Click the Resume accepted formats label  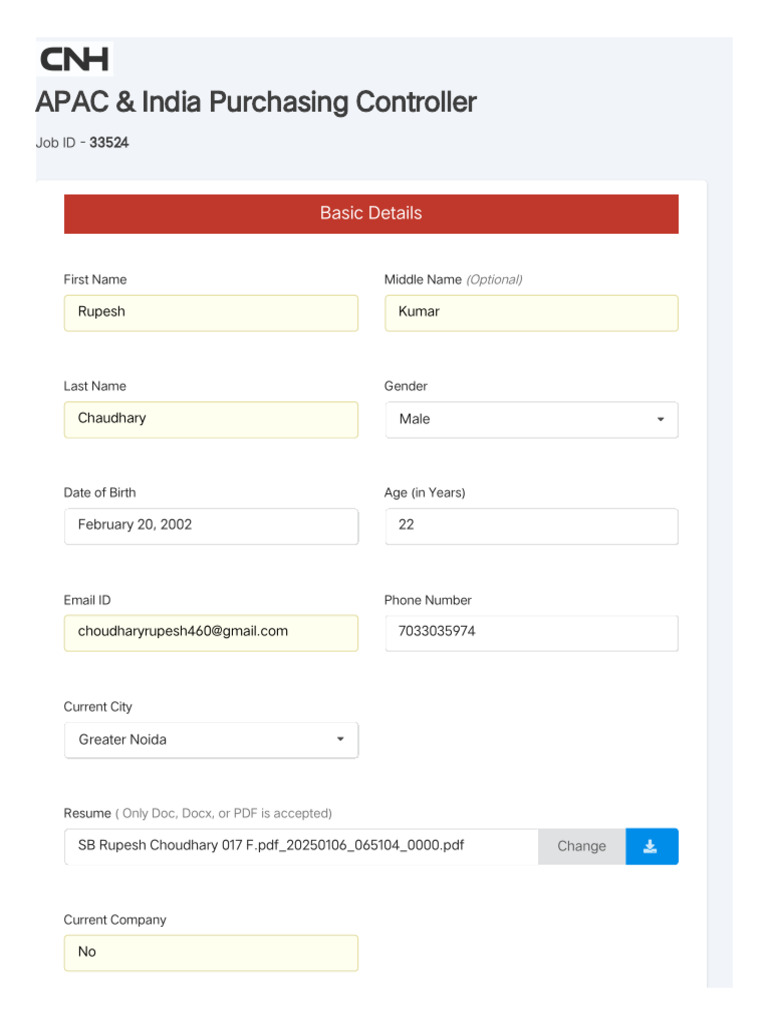pos(198,813)
